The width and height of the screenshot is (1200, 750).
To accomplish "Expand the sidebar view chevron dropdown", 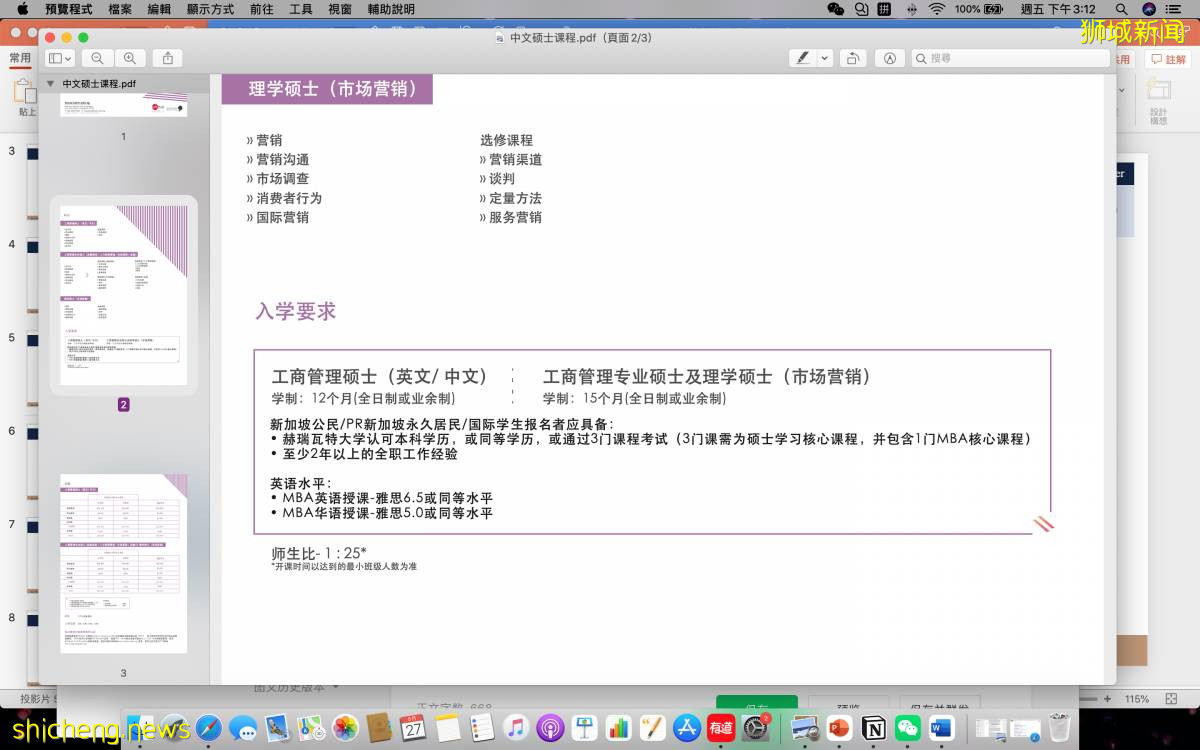I will [x=68, y=58].
